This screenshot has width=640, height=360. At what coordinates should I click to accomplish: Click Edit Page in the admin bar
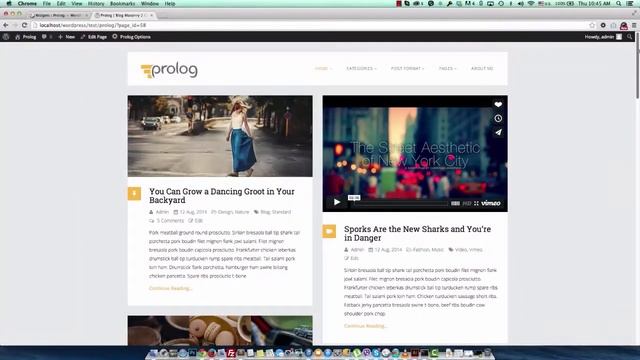coord(93,37)
